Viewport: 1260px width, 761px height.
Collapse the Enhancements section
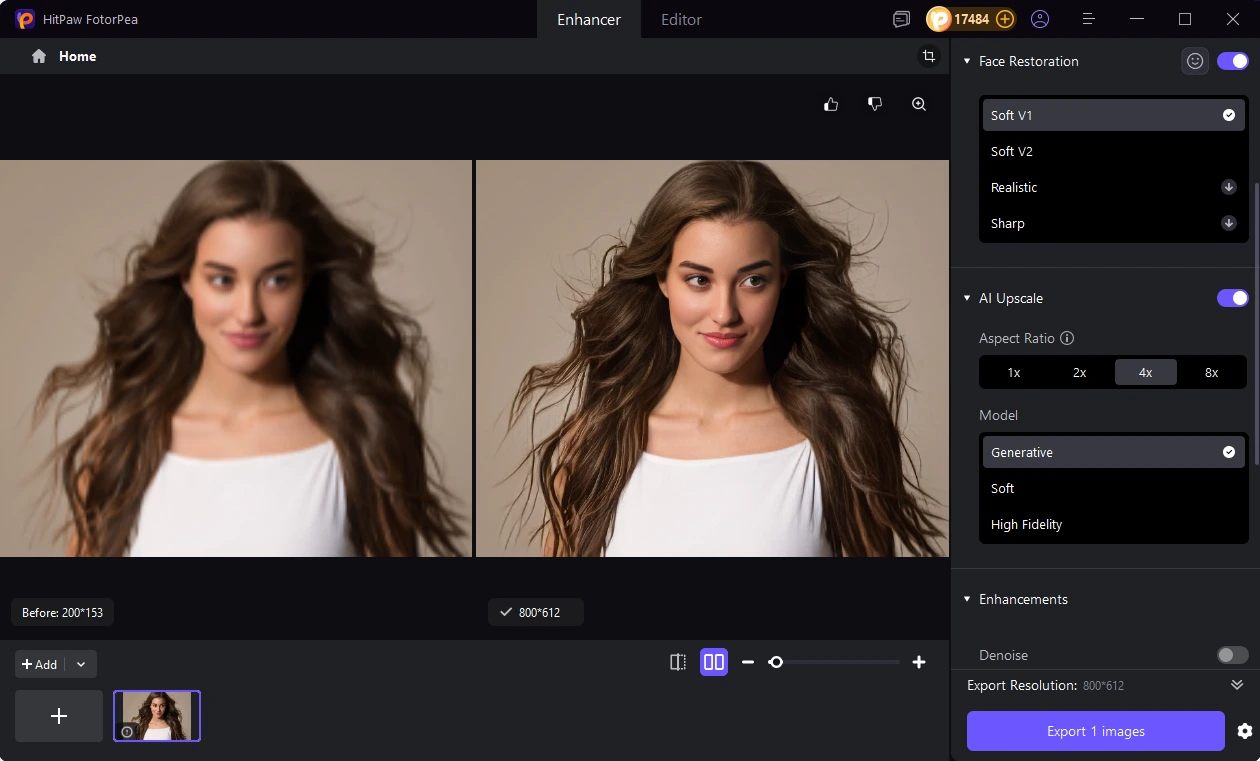966,598
